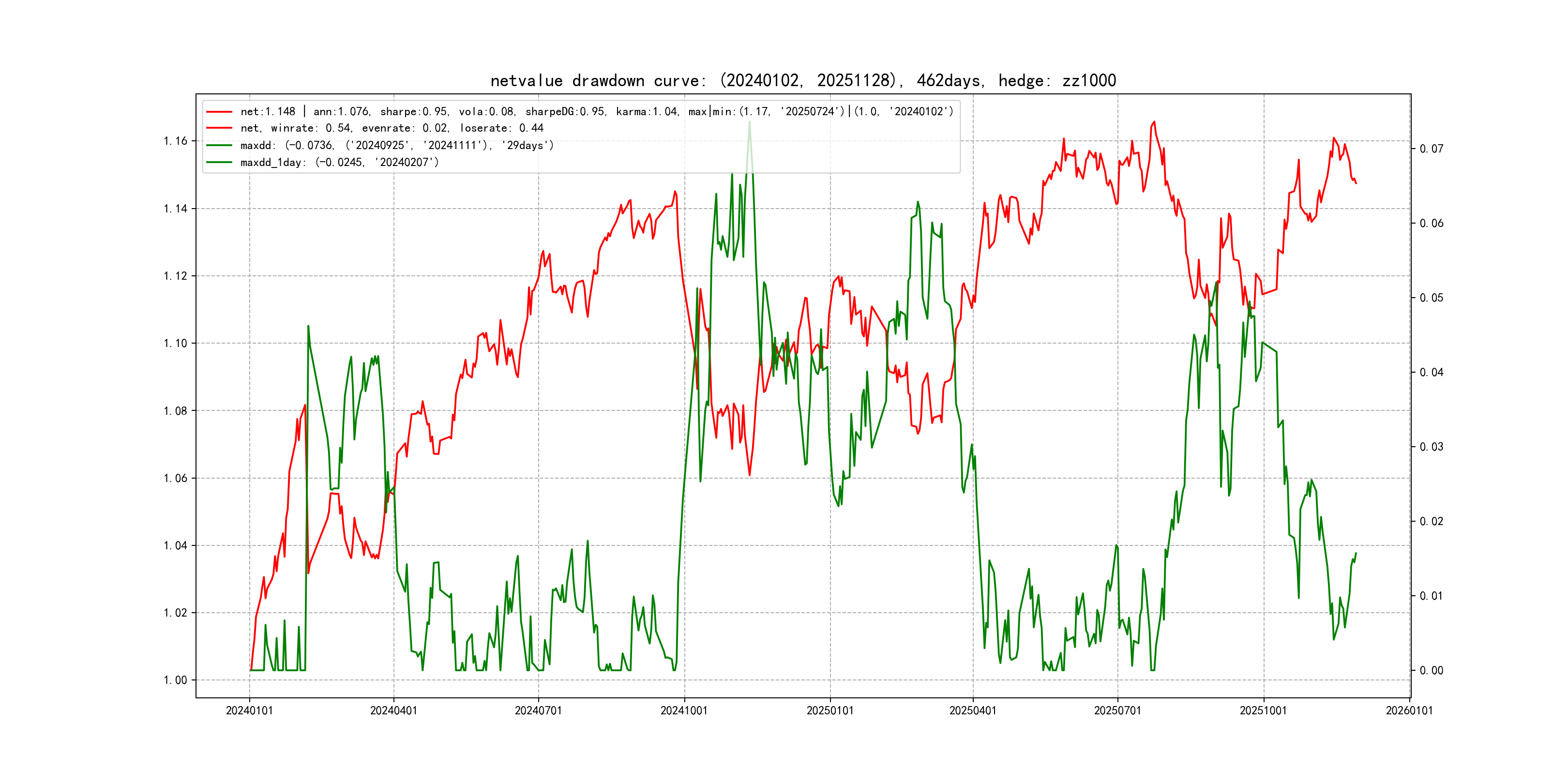Click the green swatch beside maxdd legend entry
Screen dimensions: 1568x784
point(219,146)
